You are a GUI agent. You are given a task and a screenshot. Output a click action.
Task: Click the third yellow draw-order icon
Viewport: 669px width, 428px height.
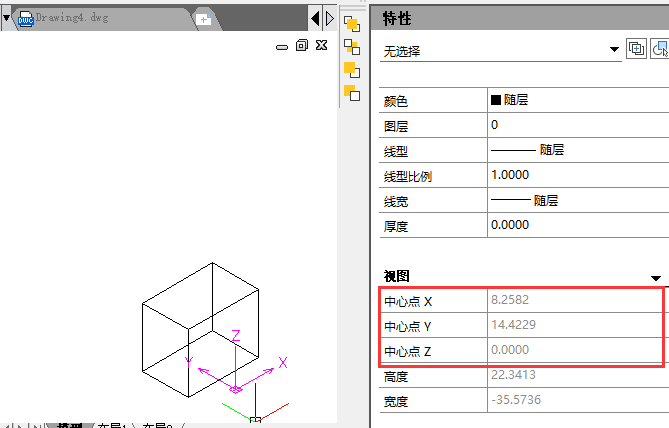click(351, 70)
